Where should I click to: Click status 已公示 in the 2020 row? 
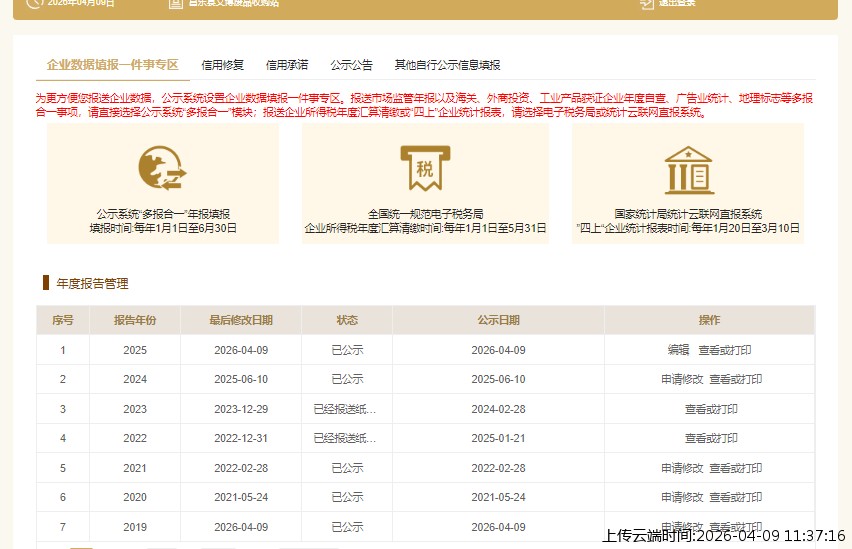point(347,497)
